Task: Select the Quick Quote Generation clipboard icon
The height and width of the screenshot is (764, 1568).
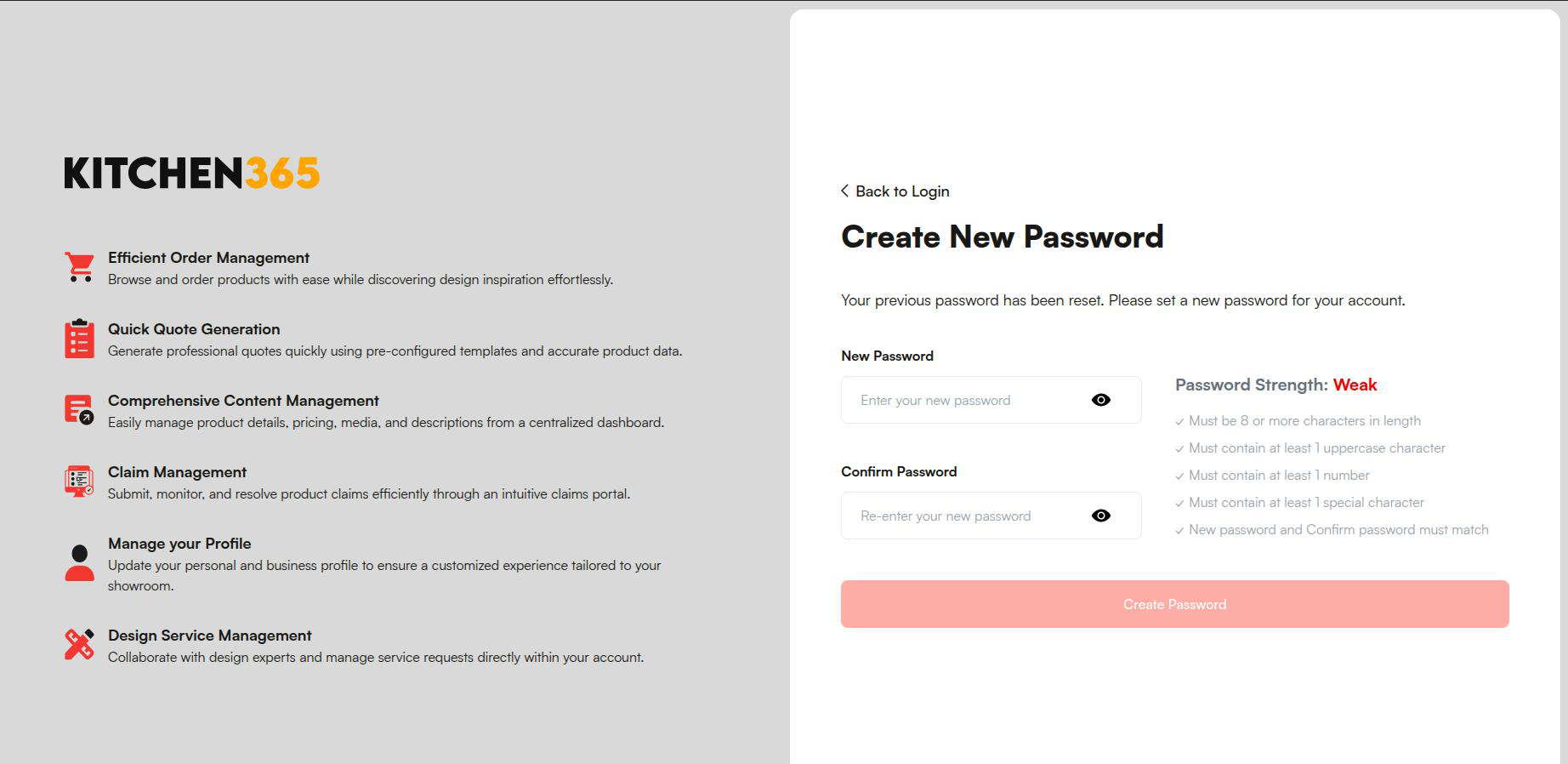Action: tap(79, 339)
